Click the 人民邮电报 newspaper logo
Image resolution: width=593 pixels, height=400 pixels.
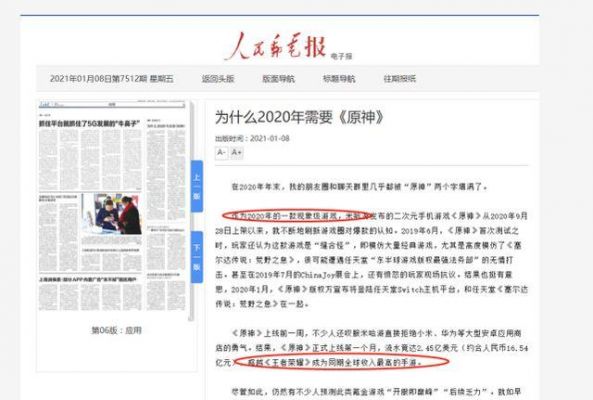tap(275, 47)
